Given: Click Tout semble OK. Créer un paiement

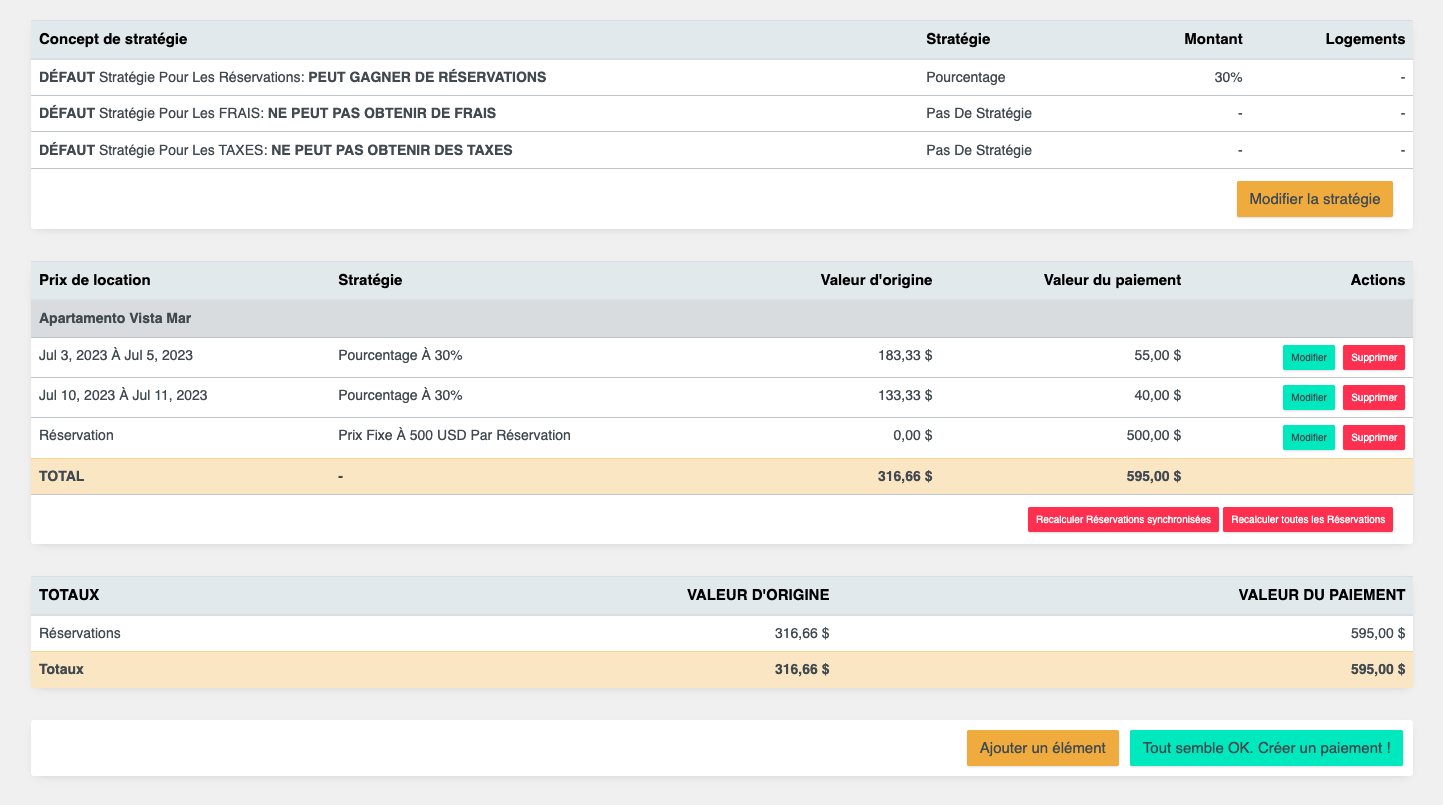Looking at the screenshot, I should tap(1266, 747).
